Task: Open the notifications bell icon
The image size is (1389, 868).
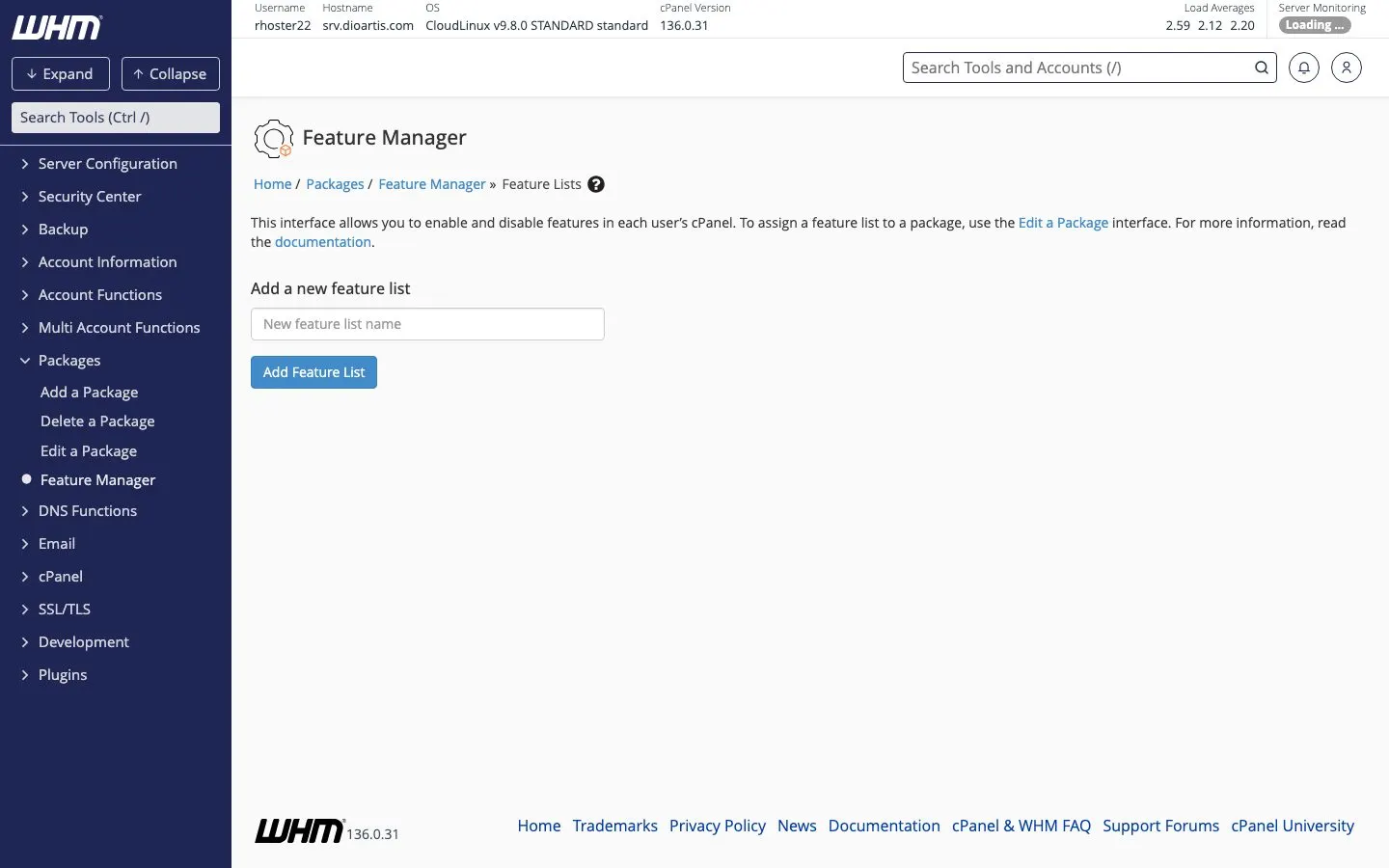Action: pyautogui.click(x=1303, y=68)
